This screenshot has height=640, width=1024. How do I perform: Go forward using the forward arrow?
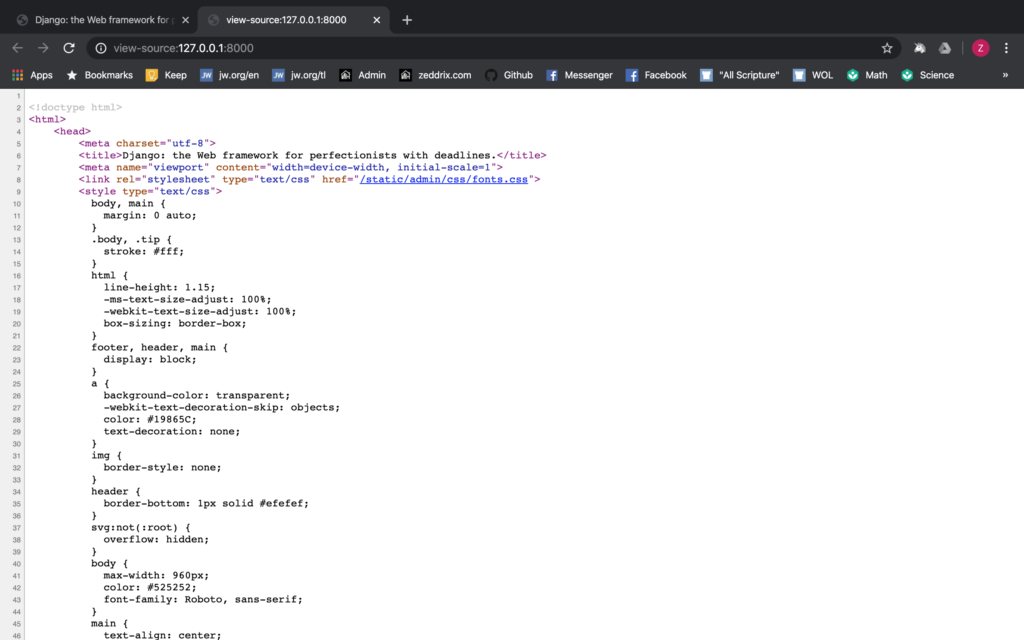point(43,48)
